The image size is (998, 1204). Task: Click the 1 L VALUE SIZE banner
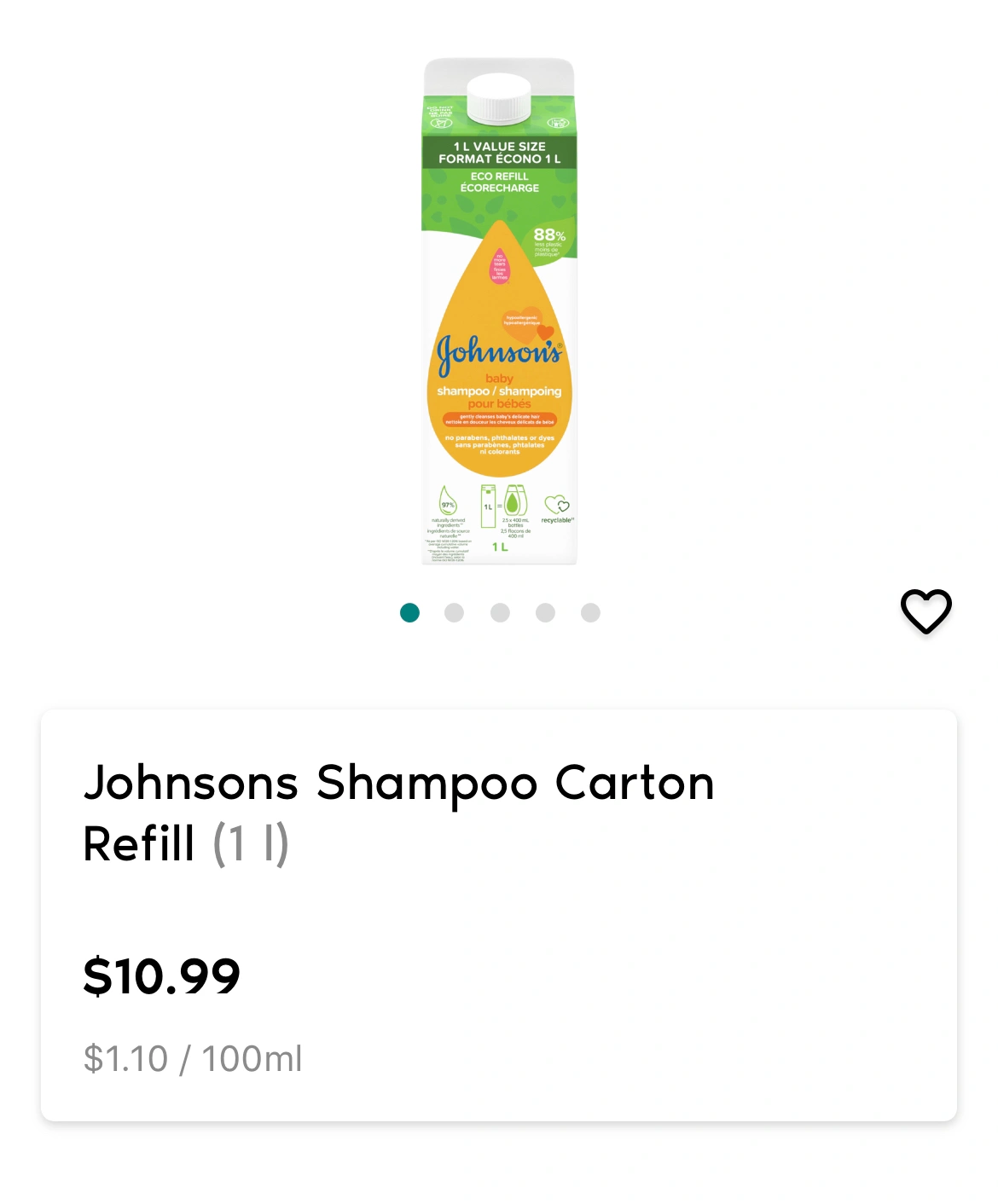(x=499, y=153)
